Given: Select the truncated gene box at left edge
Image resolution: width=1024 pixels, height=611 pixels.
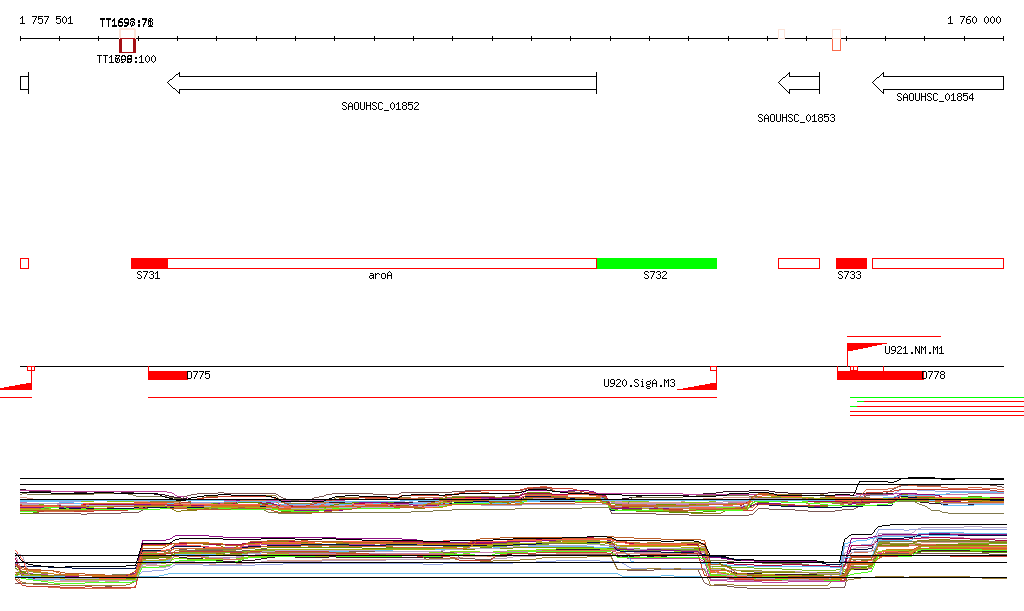Looking at the screenshot, I should pos(25,83).
